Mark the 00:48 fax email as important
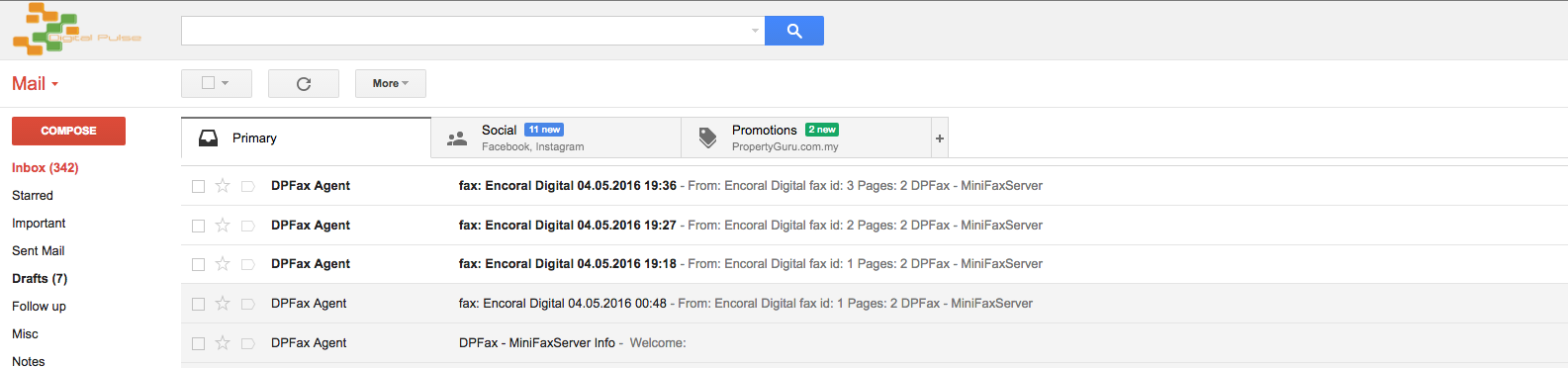 [248, 304]
